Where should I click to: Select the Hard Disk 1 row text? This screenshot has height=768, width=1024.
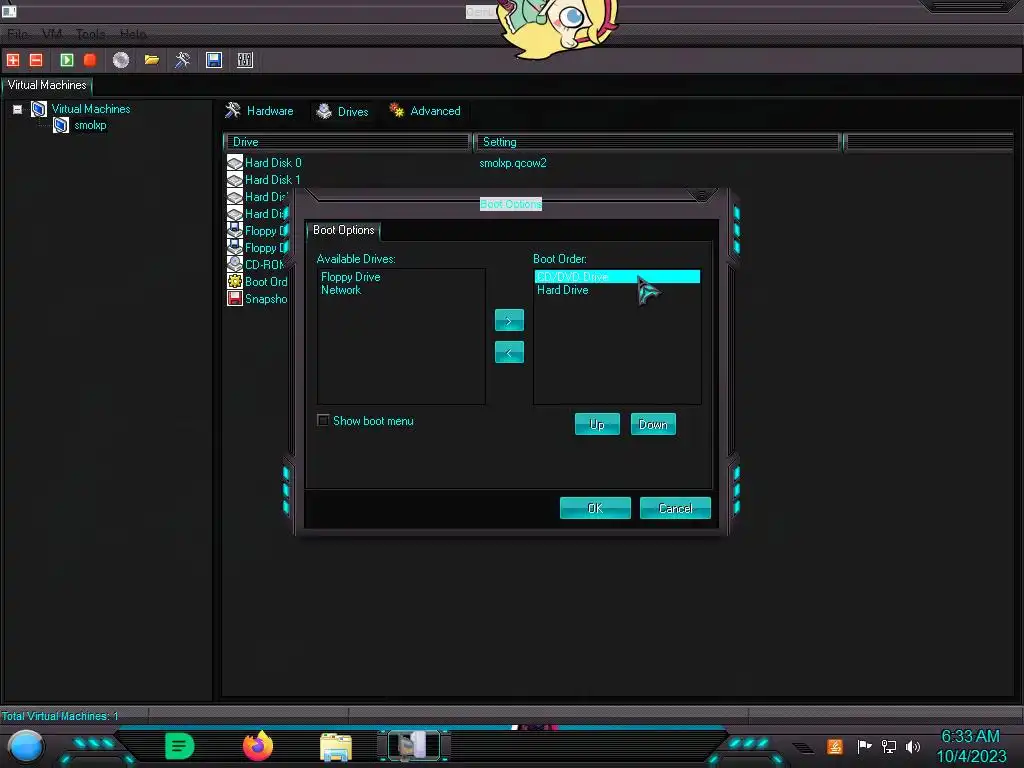click(x=273, y=180)
